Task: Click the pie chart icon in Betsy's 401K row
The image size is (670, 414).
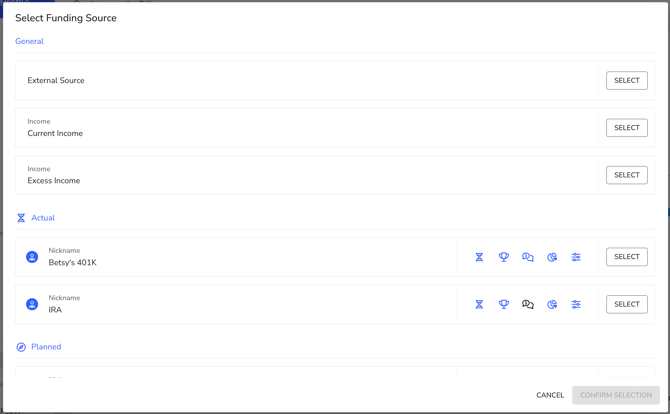Action: [x=552, y=257]
